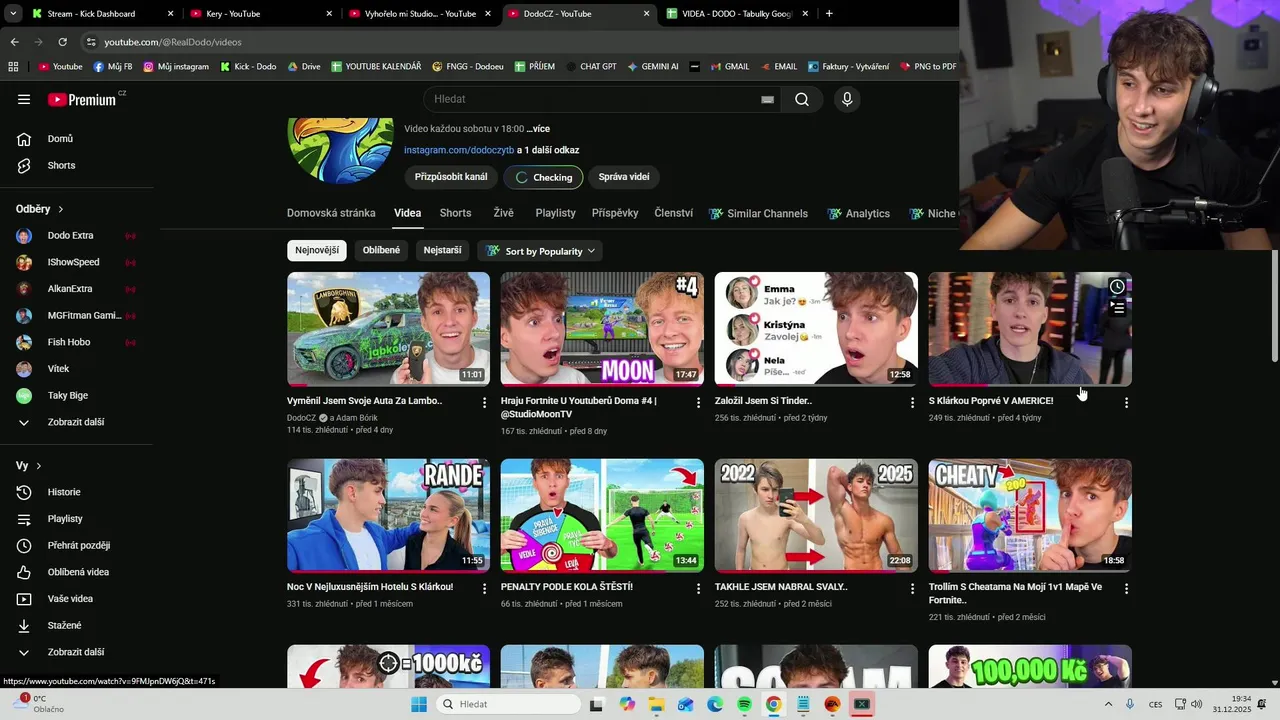
Task: Click the browser address bar URL
Action: 173,42
